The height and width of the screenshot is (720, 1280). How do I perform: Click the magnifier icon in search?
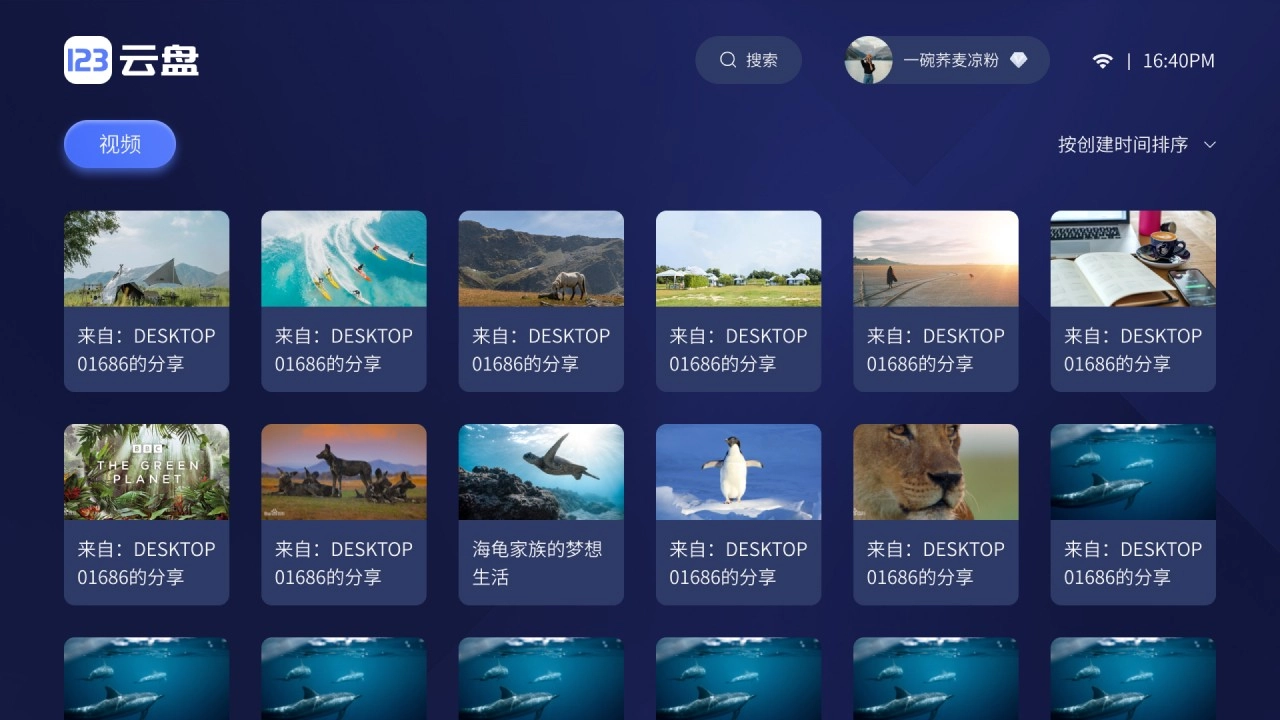728,60
